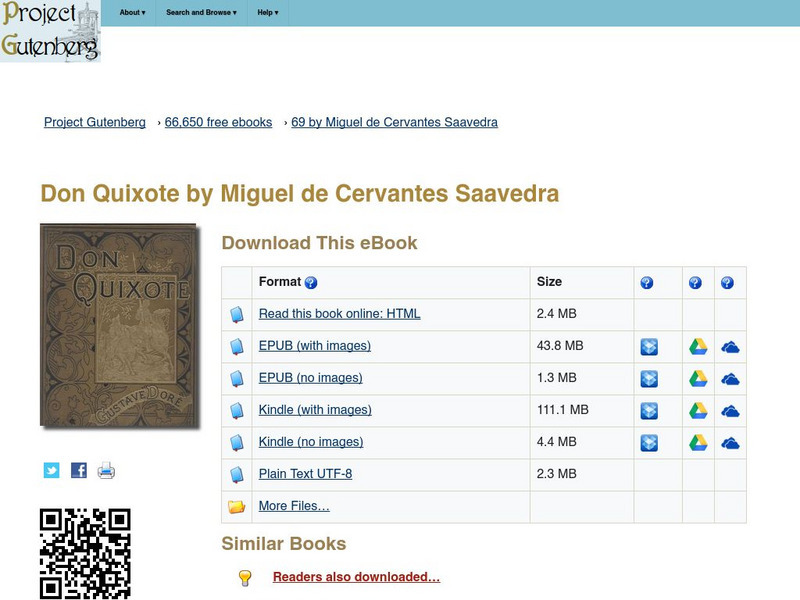The height and width of the screenshot is (600, 800).
Task: Save EPUB (with images) to Dropbox
Action: pos(650,346)
